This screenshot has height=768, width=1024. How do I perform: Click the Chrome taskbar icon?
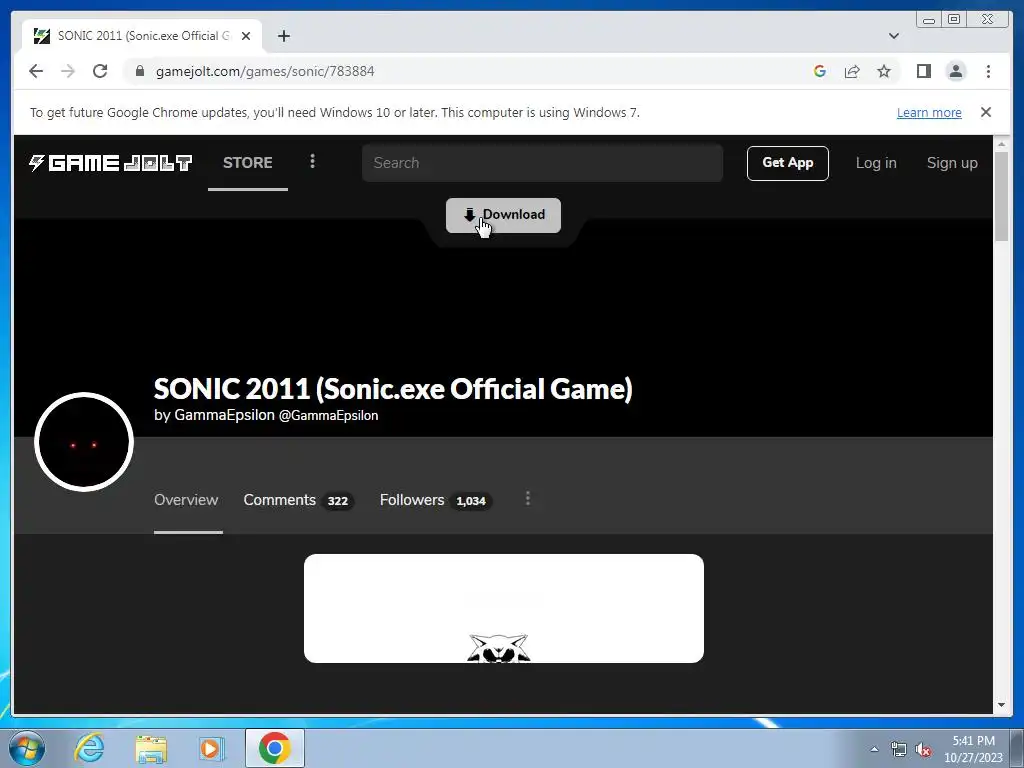coord(275,748)
